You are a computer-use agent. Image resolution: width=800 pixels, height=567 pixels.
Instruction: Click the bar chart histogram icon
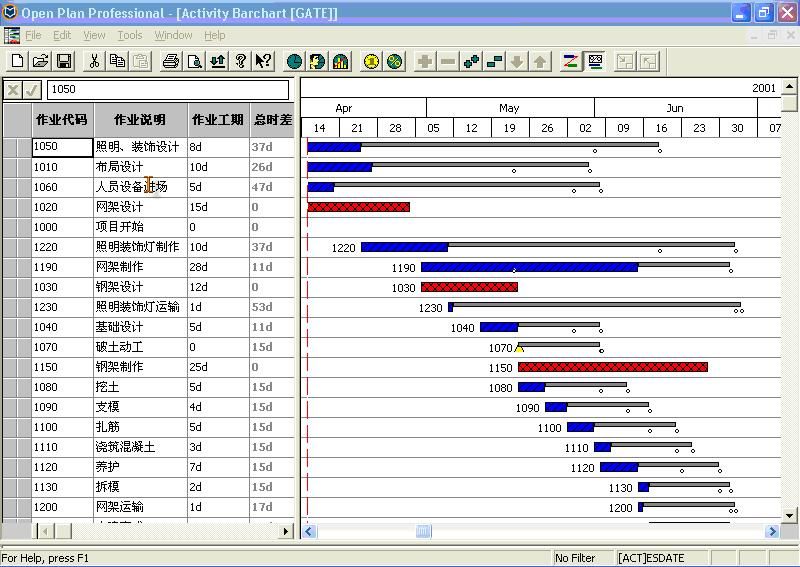341,62
